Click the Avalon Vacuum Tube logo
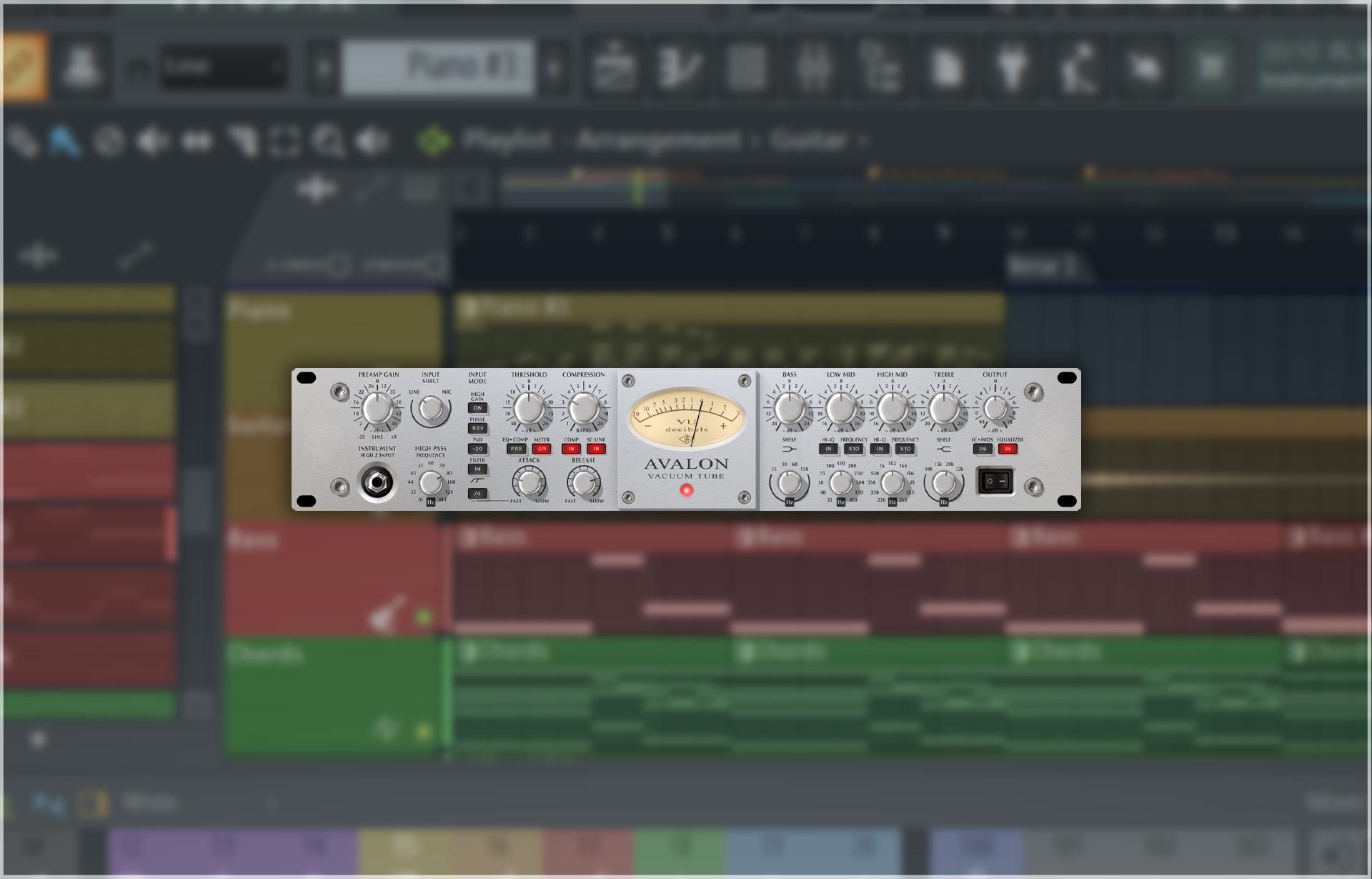The height and width of the screenshot is (879, 1372). pyautogui.click(x=686, y=468)
